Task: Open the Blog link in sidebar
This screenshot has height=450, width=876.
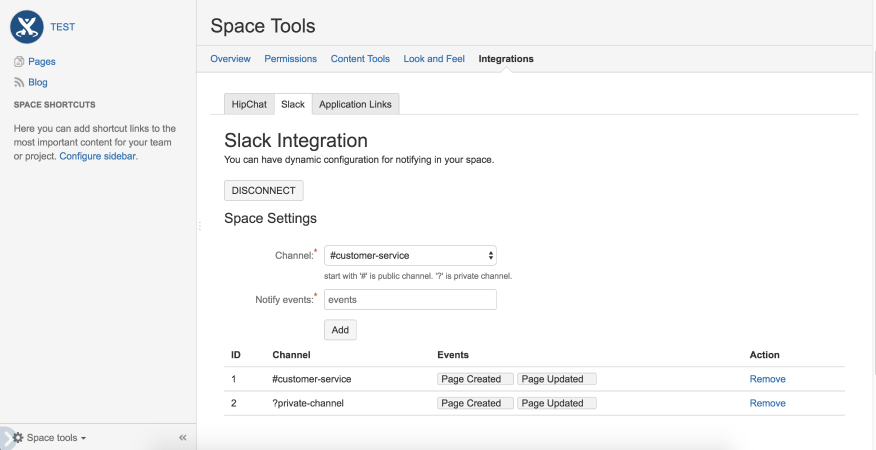Action: tap(38, 82)
